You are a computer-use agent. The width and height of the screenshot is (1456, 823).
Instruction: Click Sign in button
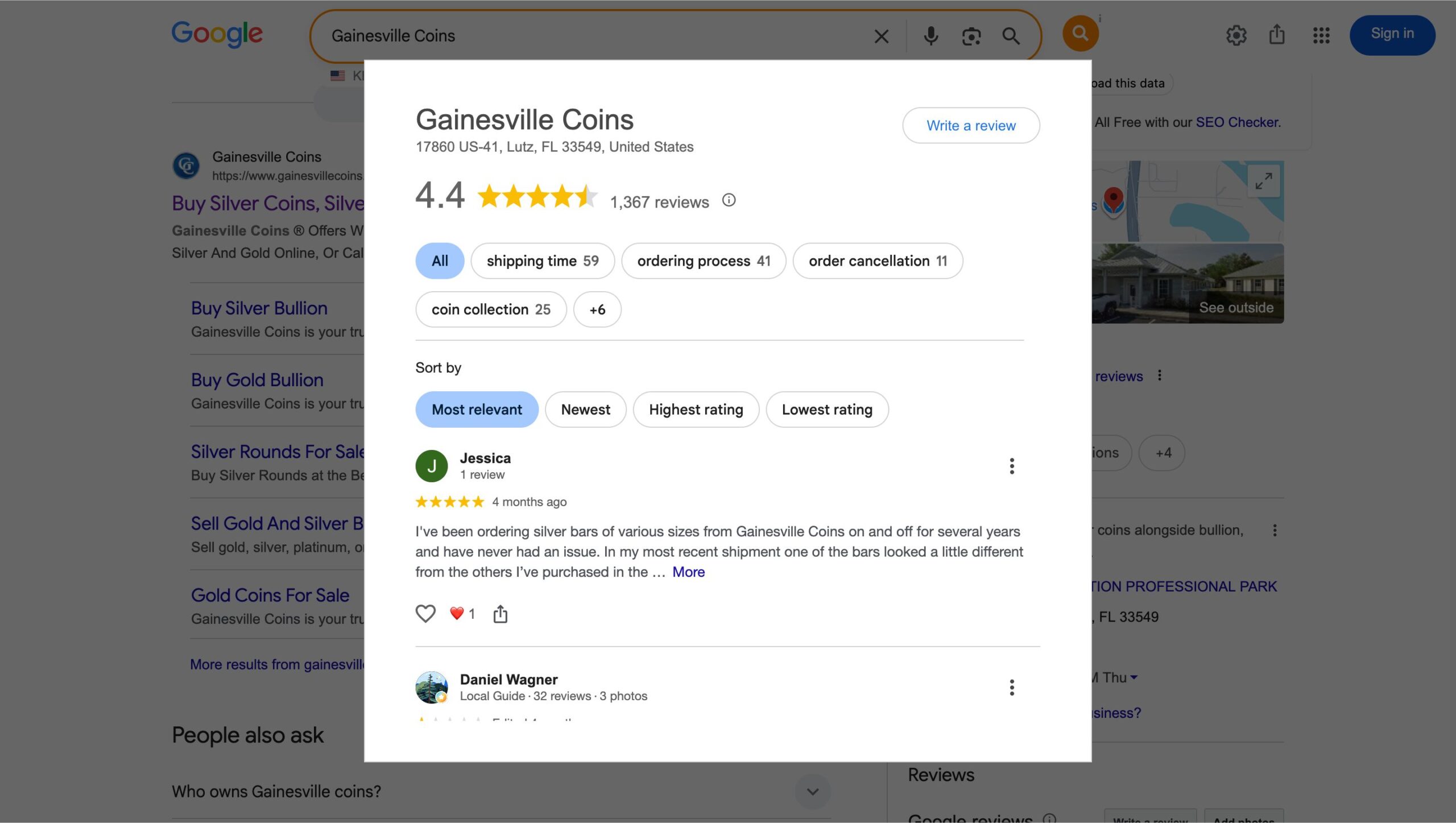(x=1392, y=34)
